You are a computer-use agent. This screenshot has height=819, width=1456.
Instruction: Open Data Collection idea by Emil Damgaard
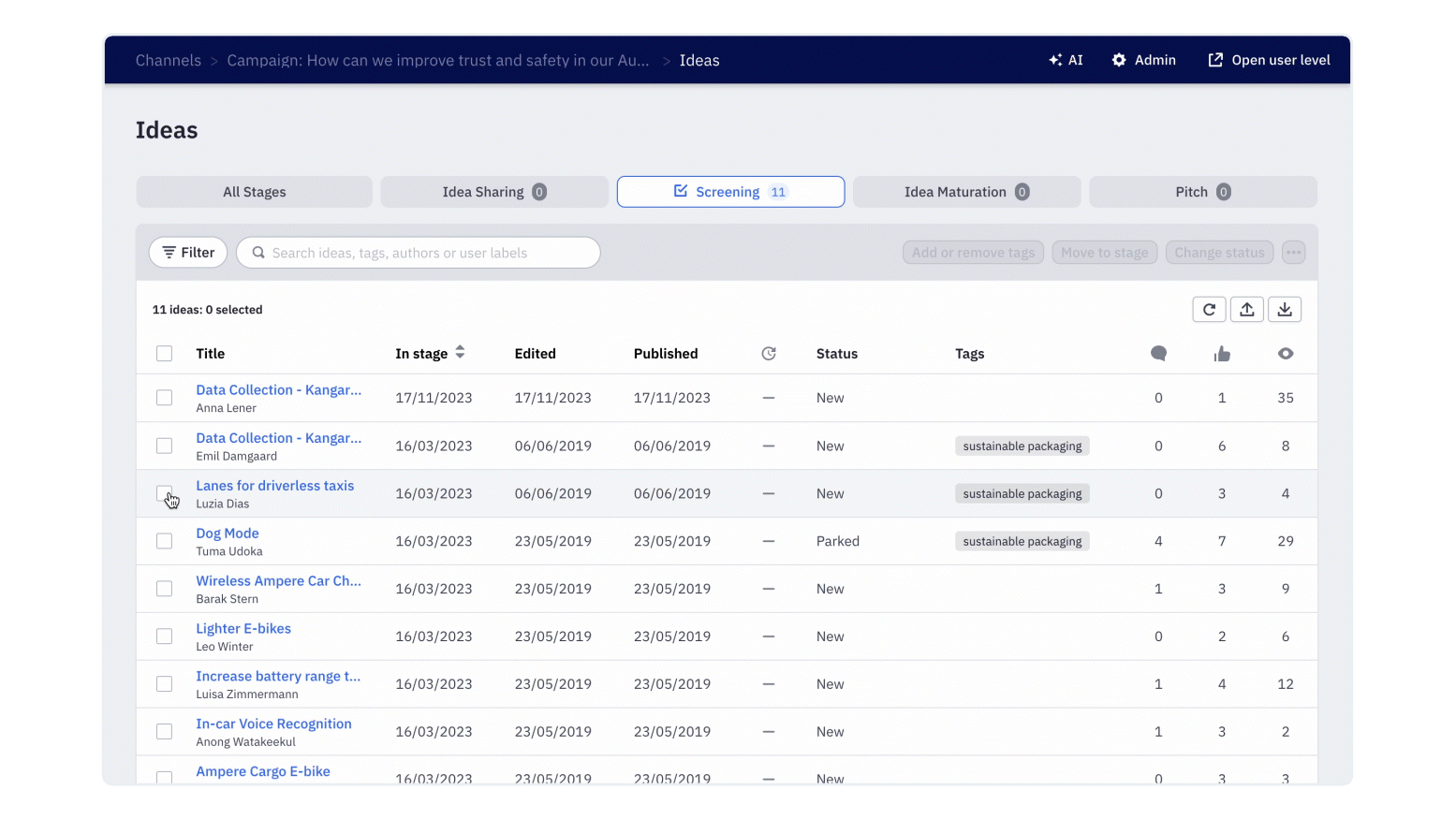[x=278, y=438]
